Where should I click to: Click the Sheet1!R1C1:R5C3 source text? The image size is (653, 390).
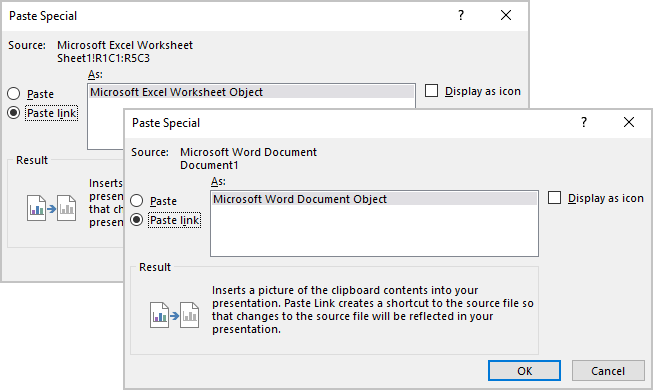coord(103,58)
